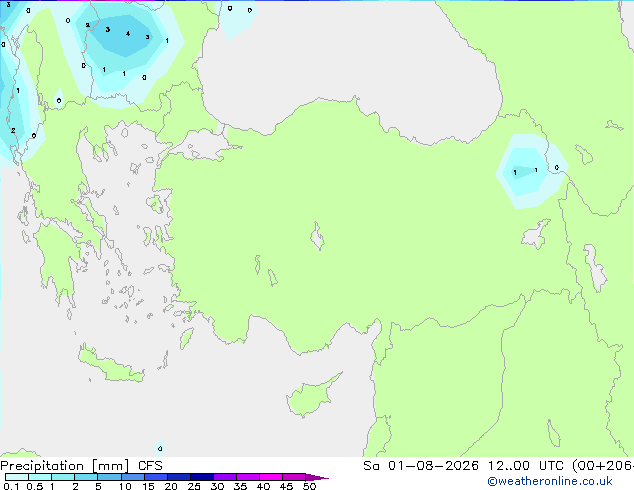Screen dimensions: 634x490
Task: Pick legend swatch between 0.1 and 0.5
Action: [x=17, y=477]
